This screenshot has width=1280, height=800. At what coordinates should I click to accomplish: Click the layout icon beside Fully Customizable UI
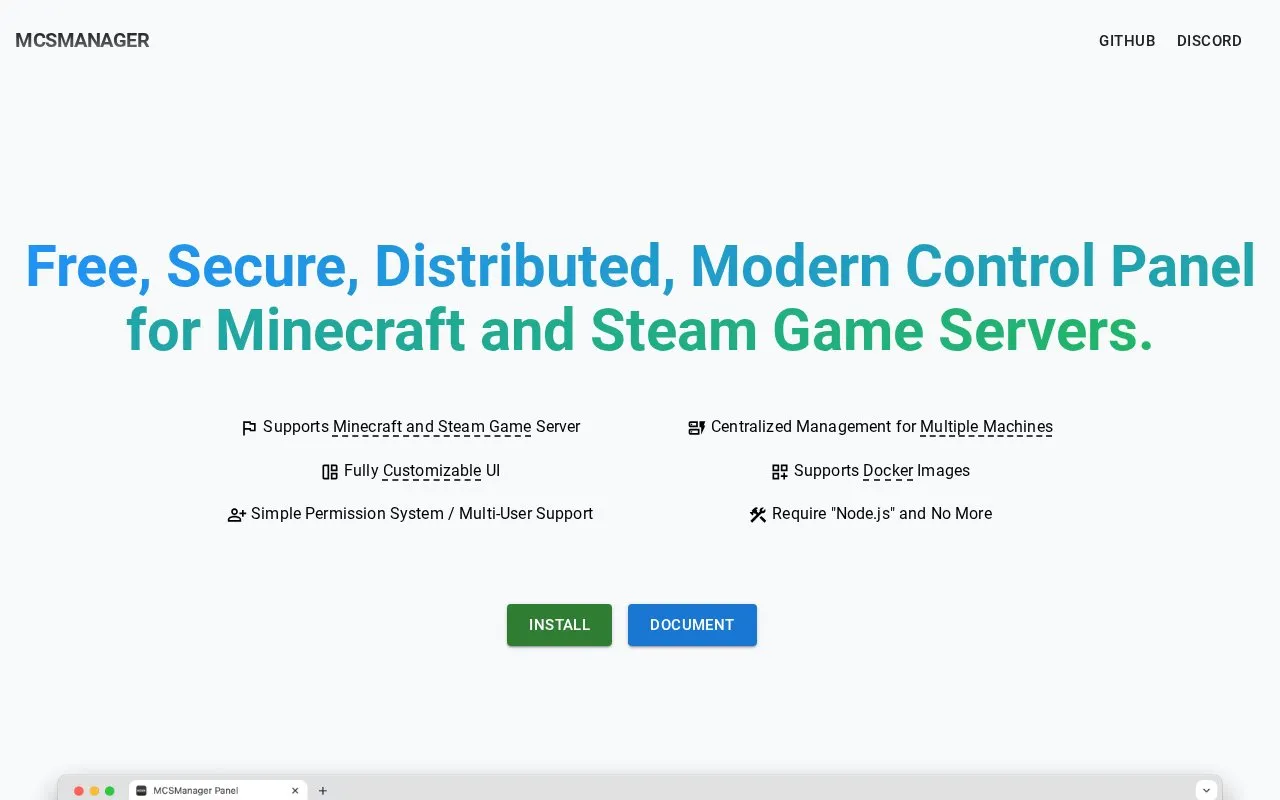[x=330, y=472]
